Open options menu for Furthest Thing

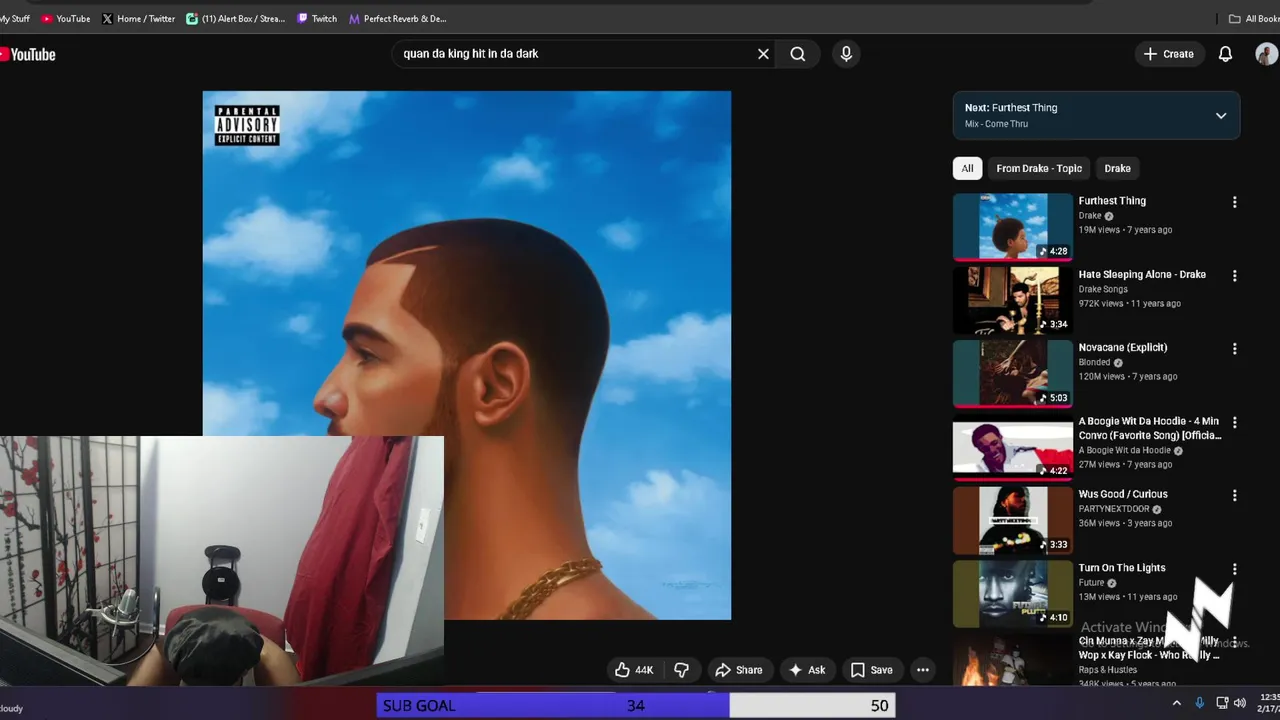[x=1234, y=202]
